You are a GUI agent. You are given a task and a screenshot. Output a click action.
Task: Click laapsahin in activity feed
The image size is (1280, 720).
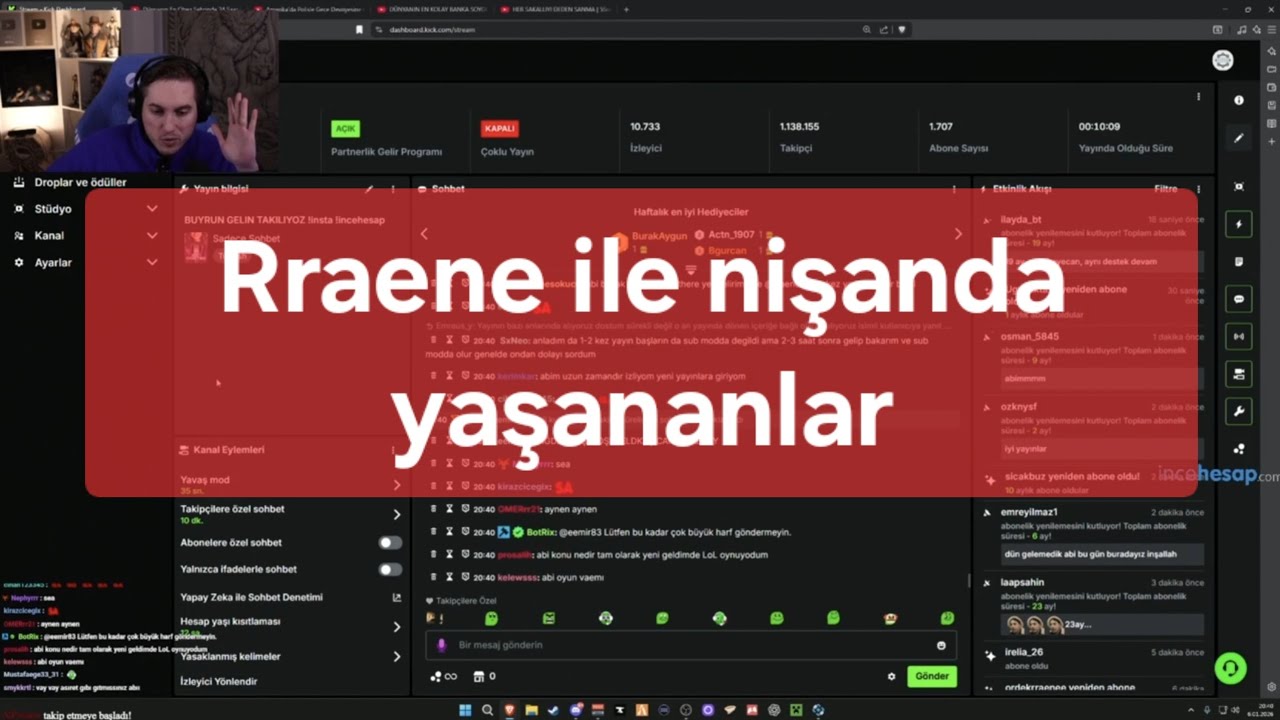point(1022,582)
